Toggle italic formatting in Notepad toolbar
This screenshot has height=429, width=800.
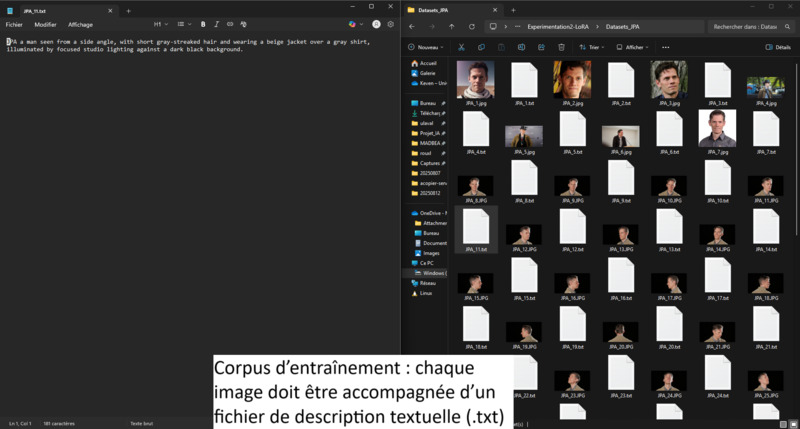[x=216, y=24]
